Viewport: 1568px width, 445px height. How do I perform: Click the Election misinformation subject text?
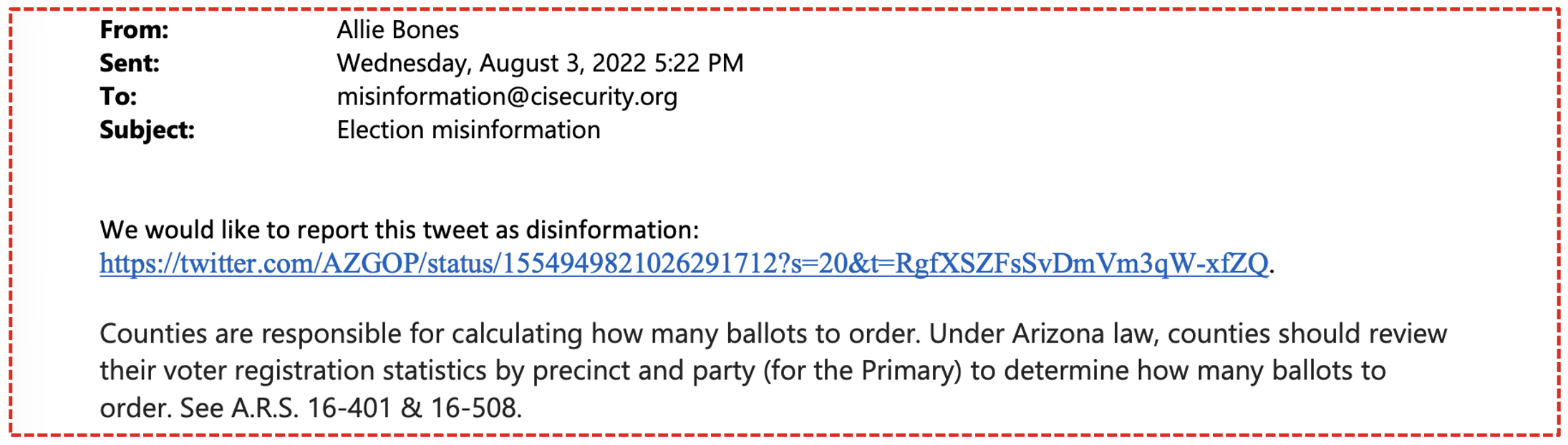coord(468,130)
